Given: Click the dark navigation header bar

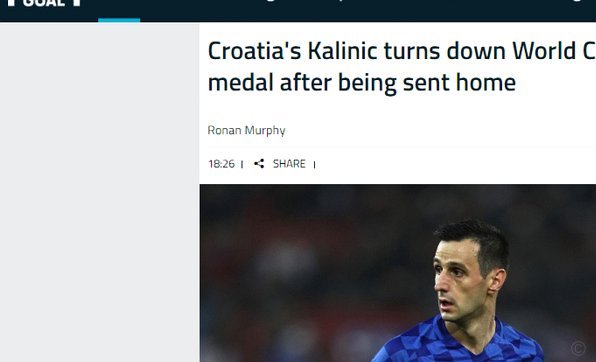Looking at the screenshot, I should [x=298, y=11].
